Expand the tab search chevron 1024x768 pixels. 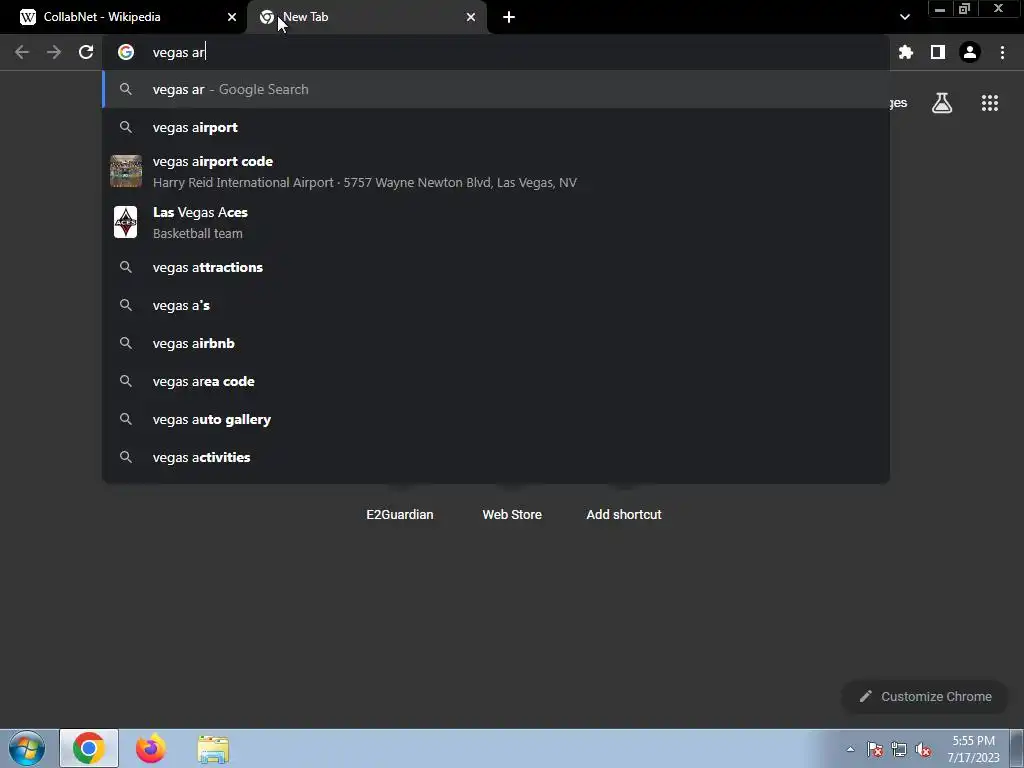[x=904, y=17]
